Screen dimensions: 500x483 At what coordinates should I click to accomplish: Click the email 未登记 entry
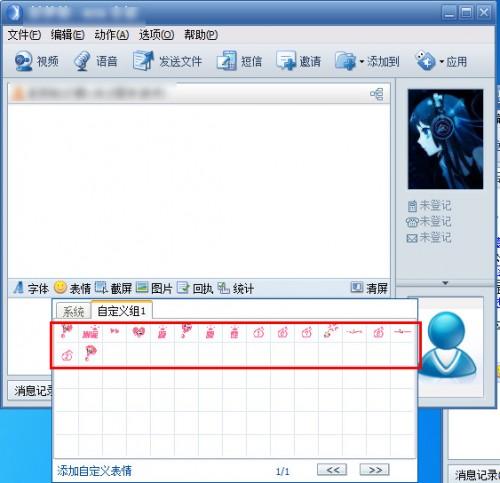pyautogui.click(x=429, y=238)
